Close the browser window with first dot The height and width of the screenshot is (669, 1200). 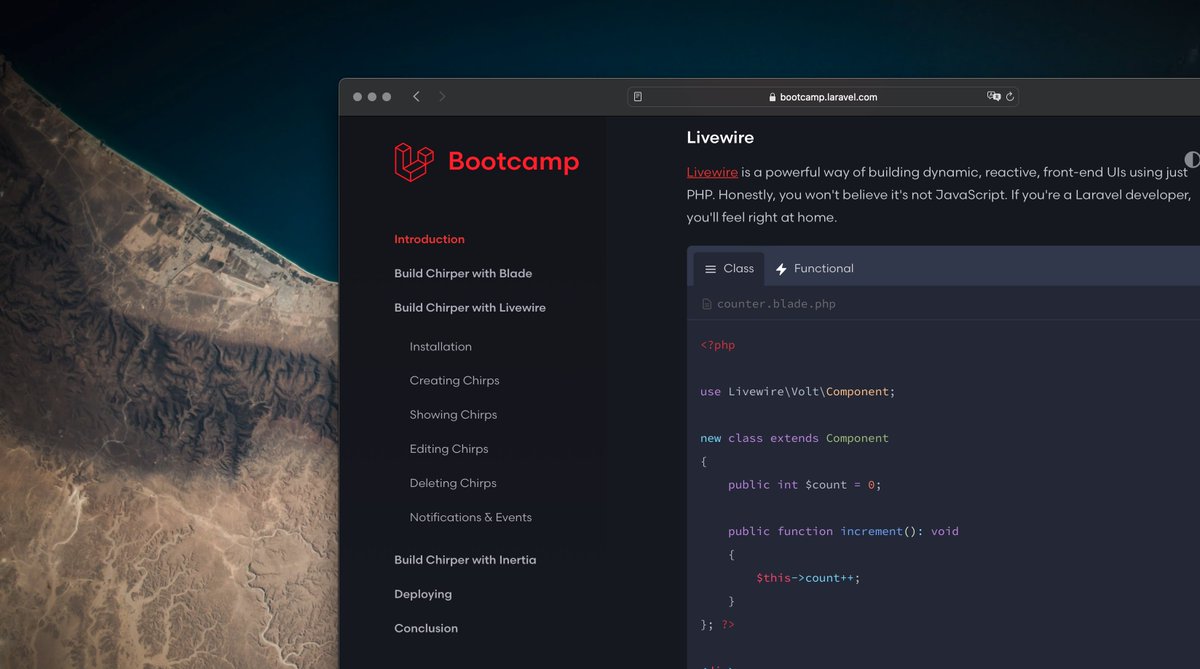(358, 97)
